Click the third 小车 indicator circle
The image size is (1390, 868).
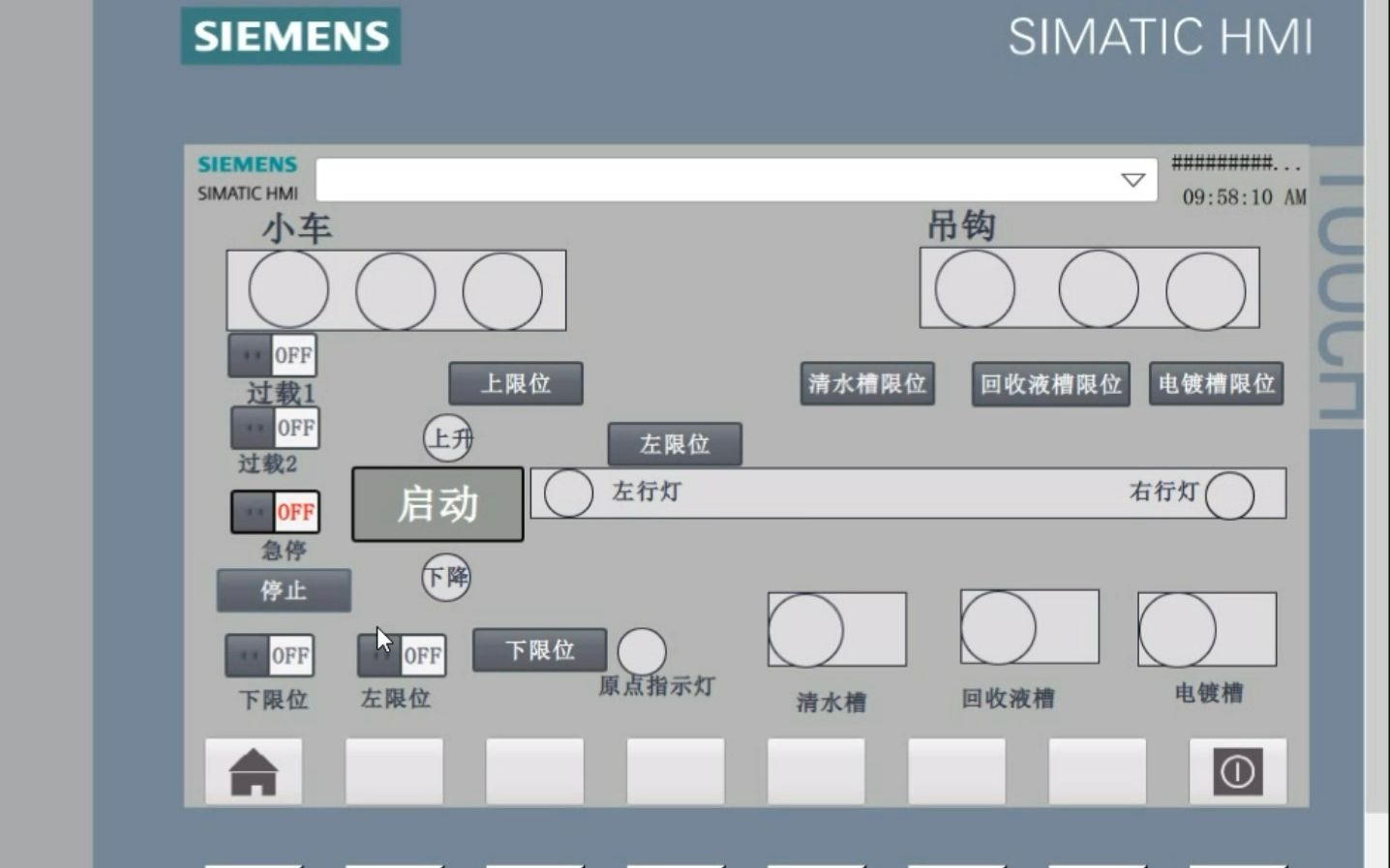pos(502,291)
